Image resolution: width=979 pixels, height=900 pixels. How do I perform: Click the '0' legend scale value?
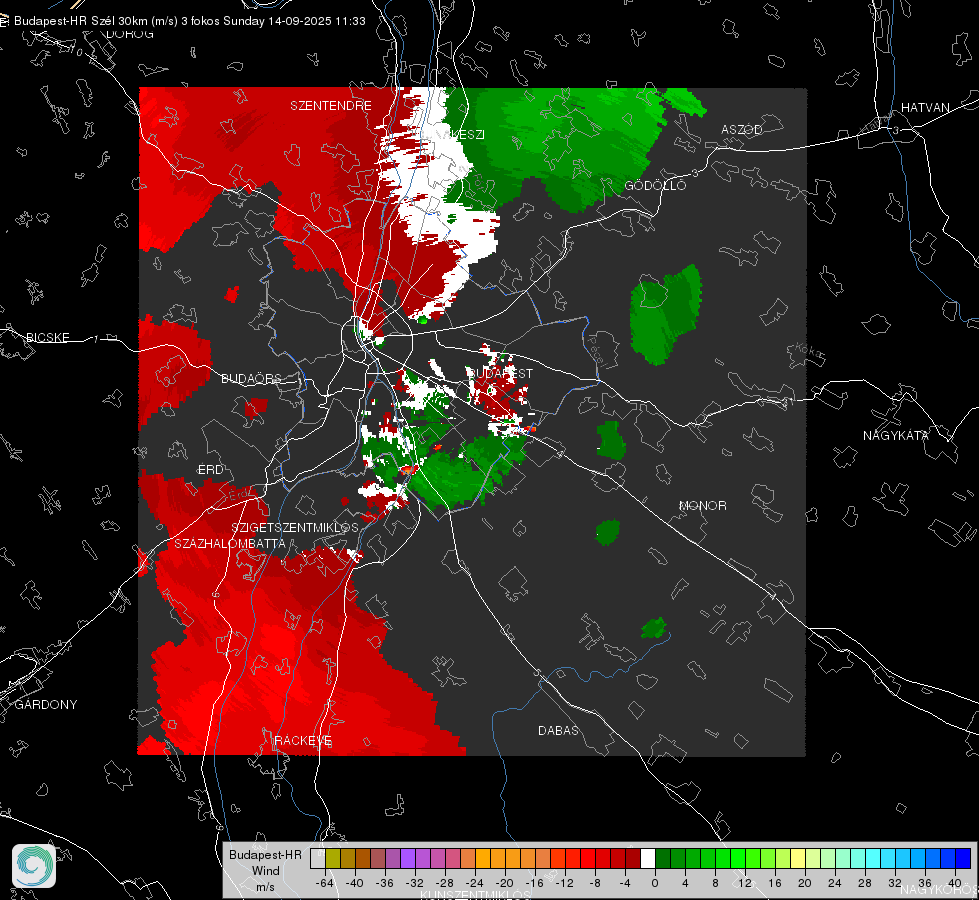coord(654,883)
